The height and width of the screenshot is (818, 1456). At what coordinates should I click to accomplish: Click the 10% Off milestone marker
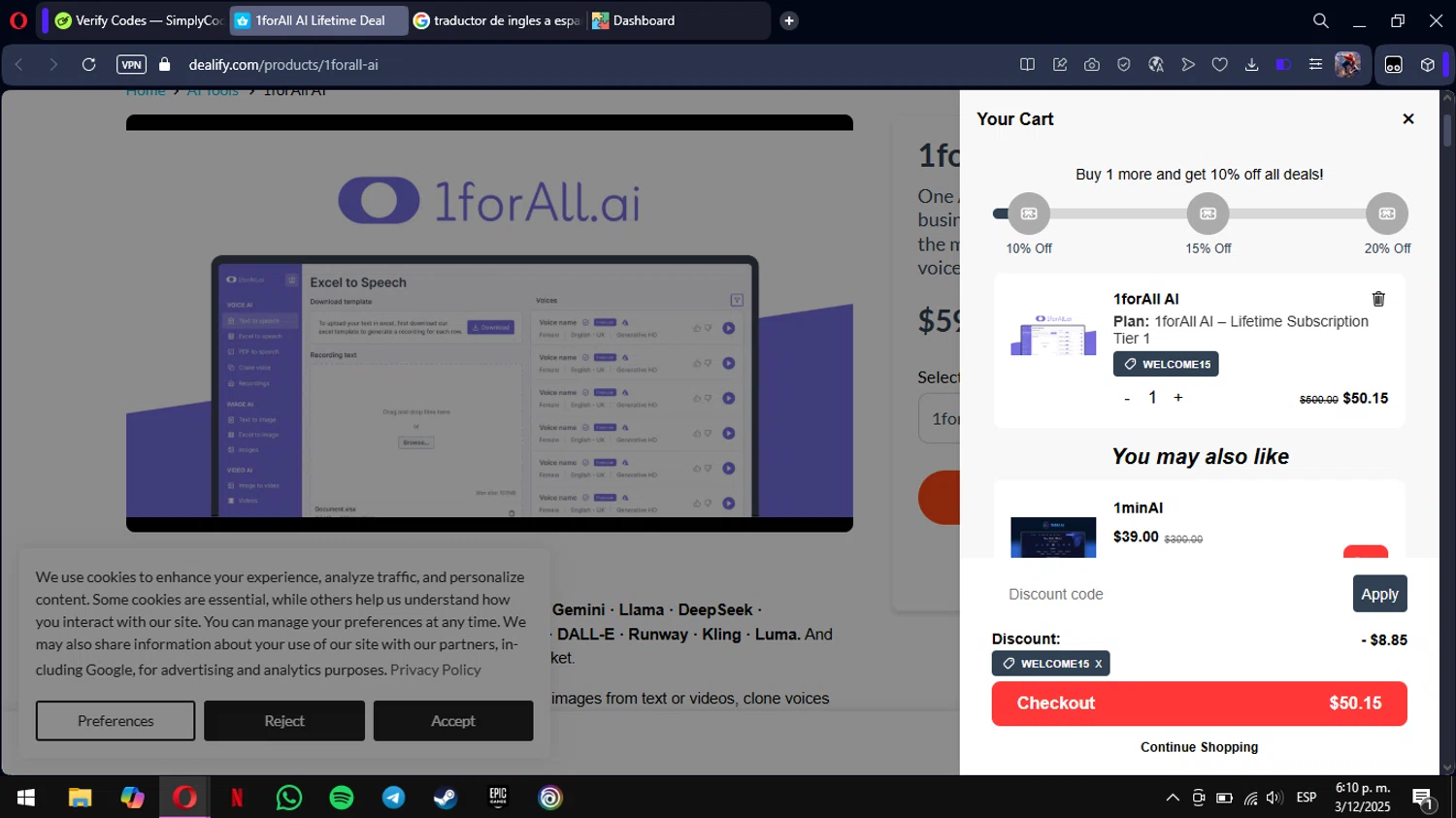tap(1029, 213)
